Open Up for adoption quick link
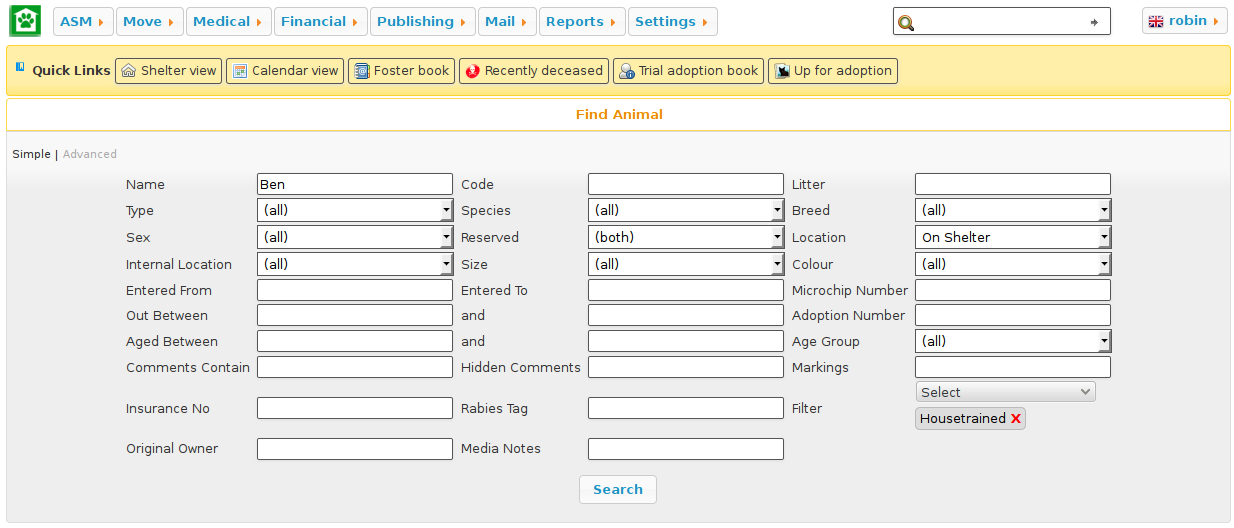 tap(832, 71)
